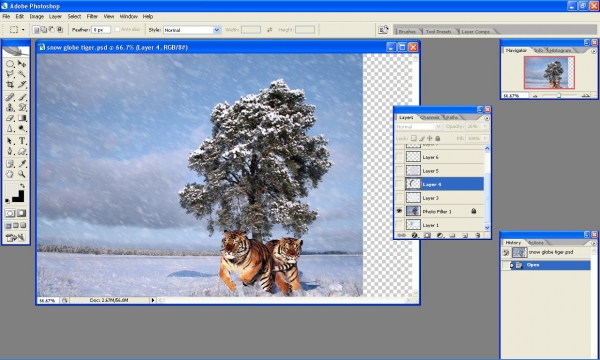Open the Filter menu

(92, 16)
